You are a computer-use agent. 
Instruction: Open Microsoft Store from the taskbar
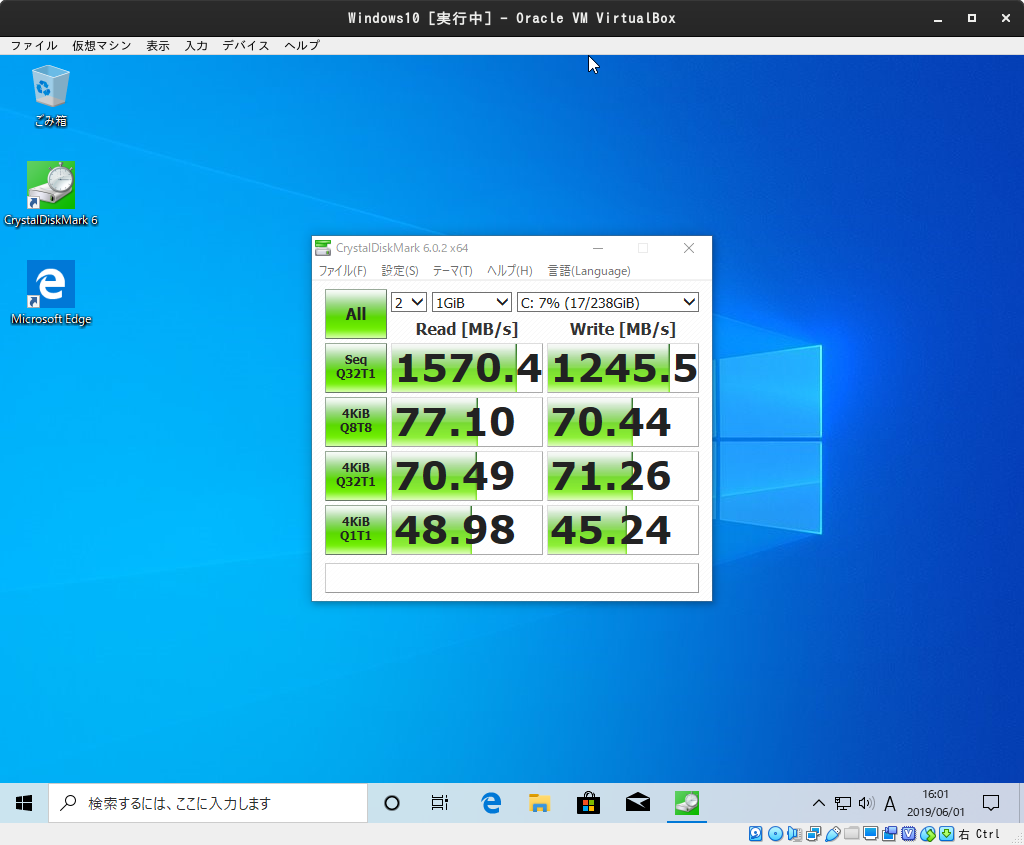point(588,803)
